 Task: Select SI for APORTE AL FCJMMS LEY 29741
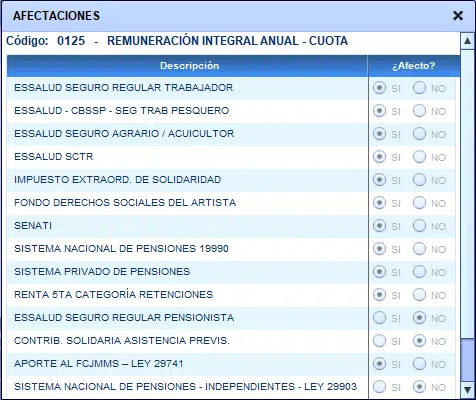pos(379,364)
